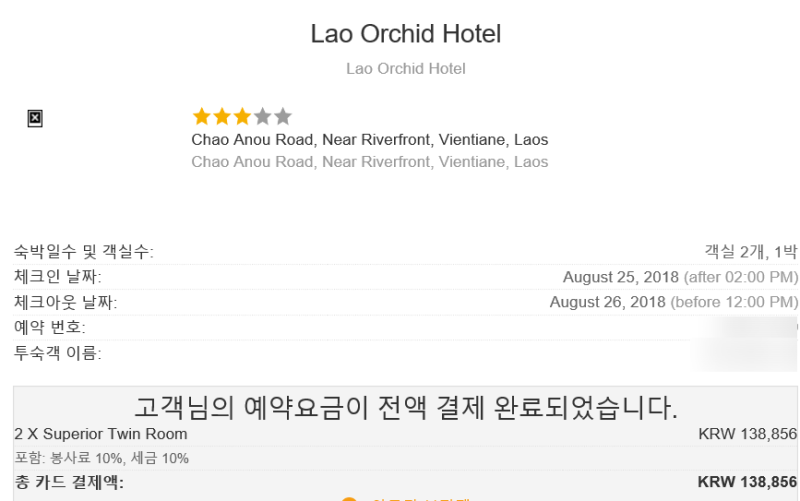
Task: Click the 2 X Superior Twin Room line
Action: (101, 434)
